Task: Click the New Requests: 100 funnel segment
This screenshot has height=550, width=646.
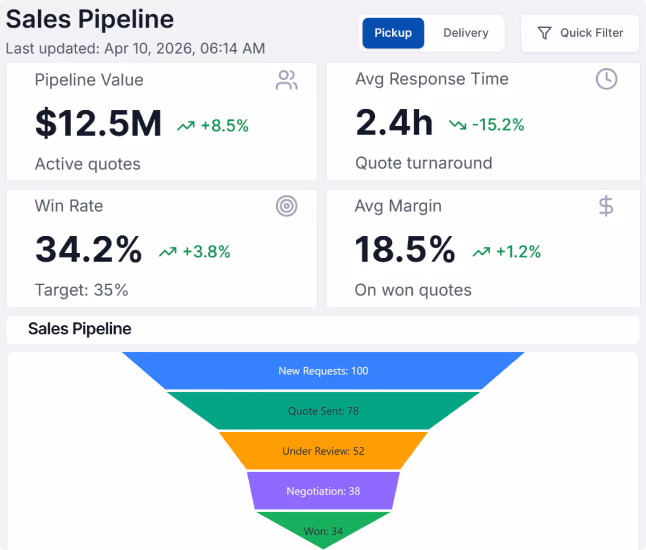Action: pyautogui.click(x=323, y=370)
